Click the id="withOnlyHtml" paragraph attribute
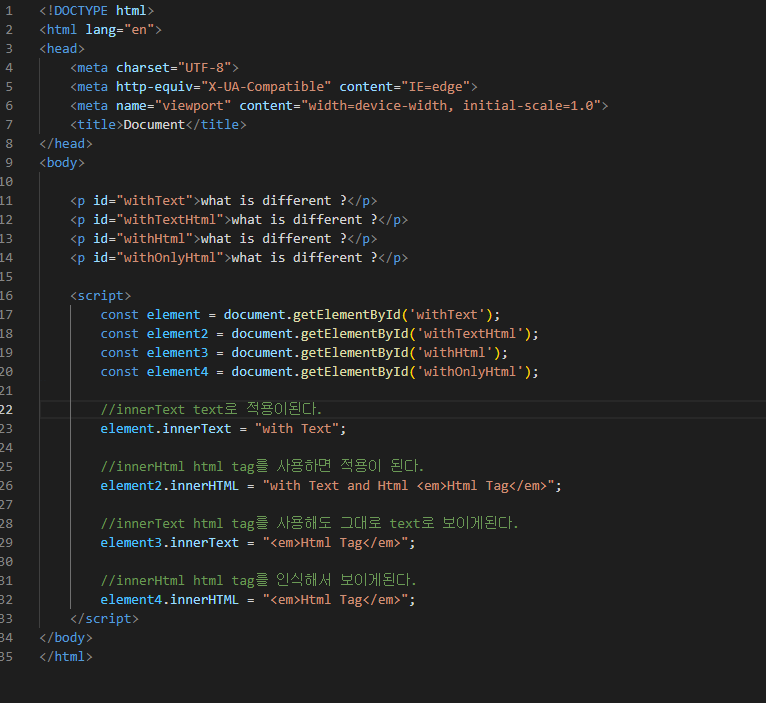 [x=158, y=258]
